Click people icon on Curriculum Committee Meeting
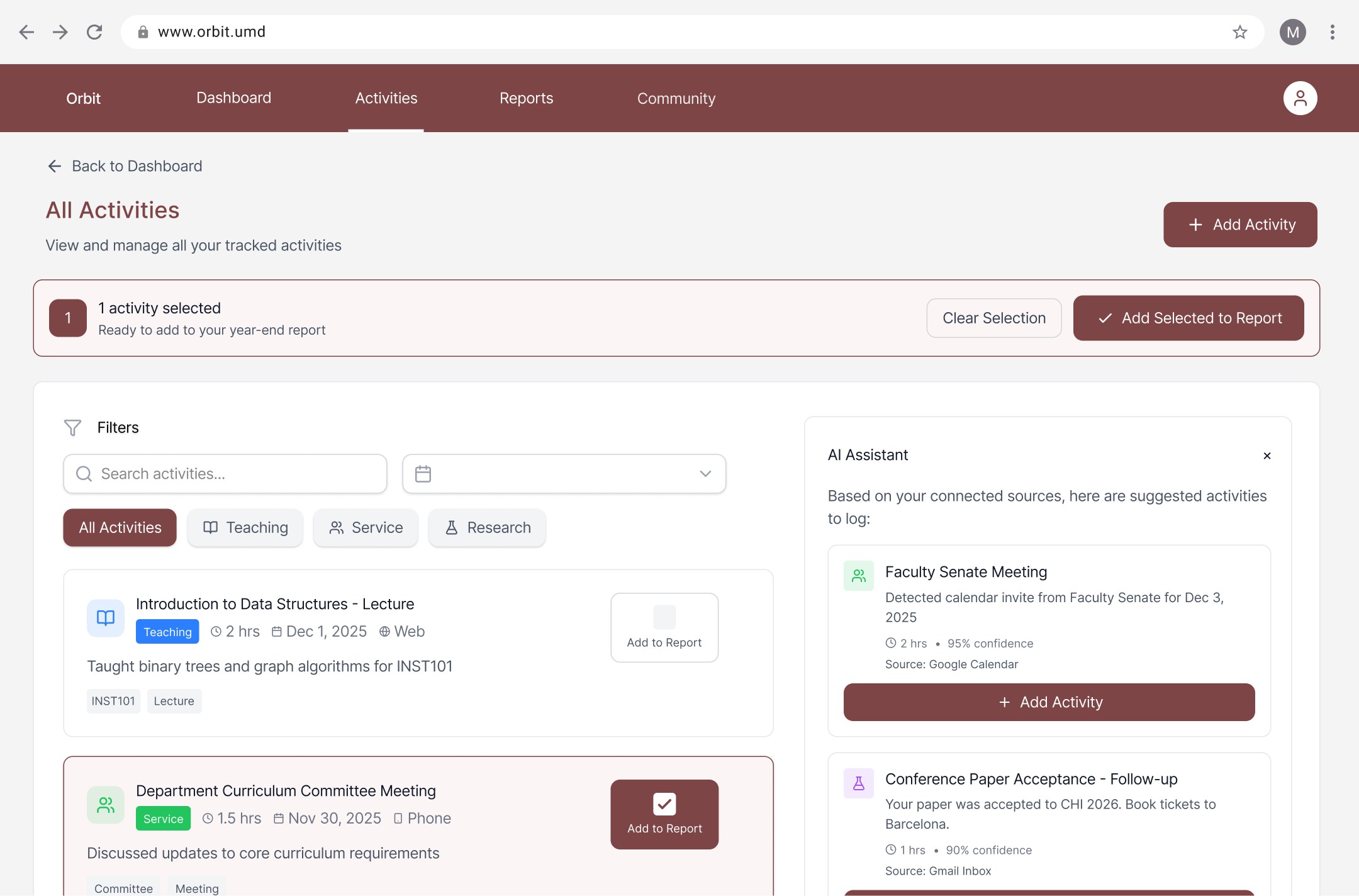1359x896 pixels. pos(106,805)
